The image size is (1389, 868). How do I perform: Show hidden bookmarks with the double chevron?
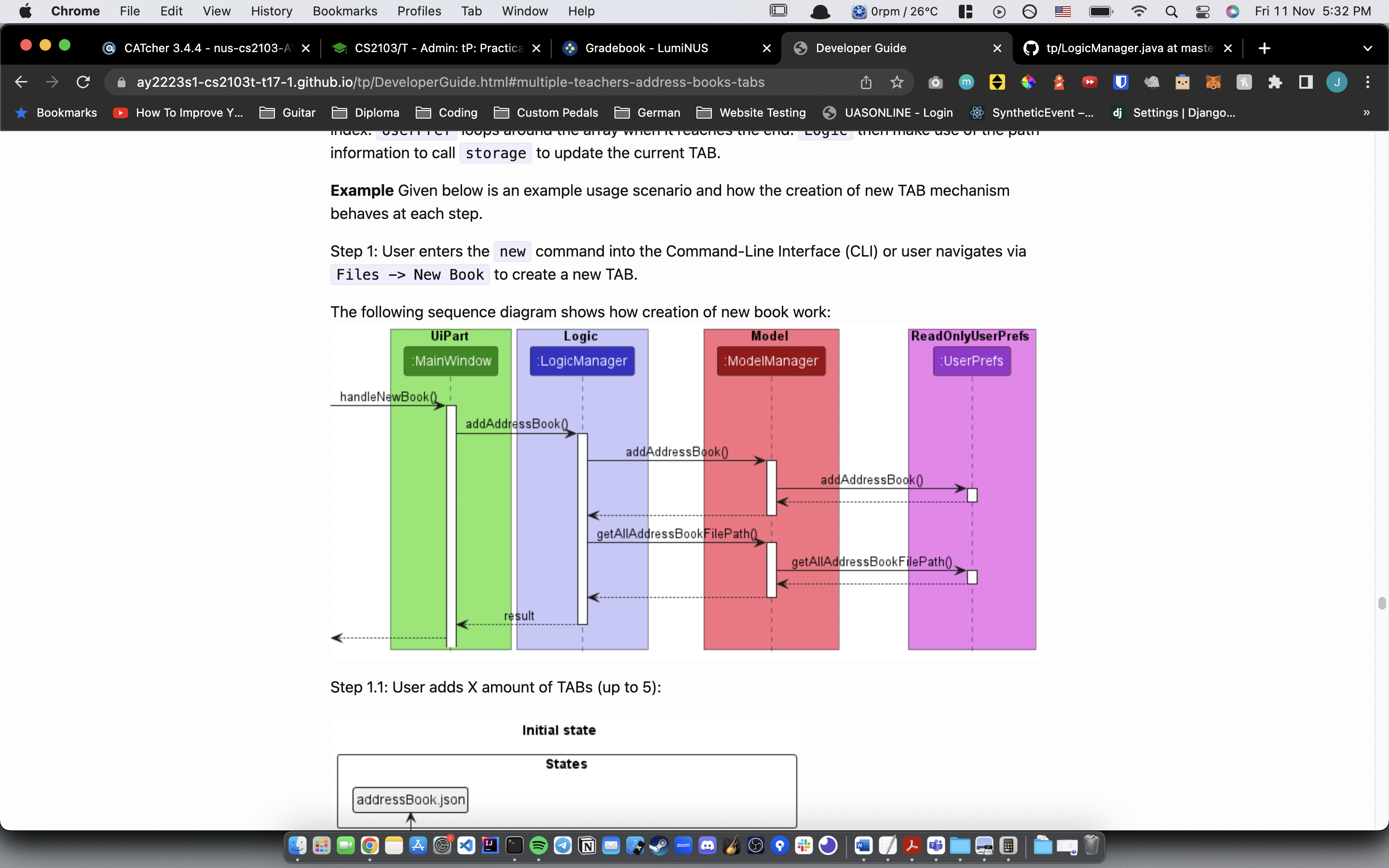tap(1367, 112)
